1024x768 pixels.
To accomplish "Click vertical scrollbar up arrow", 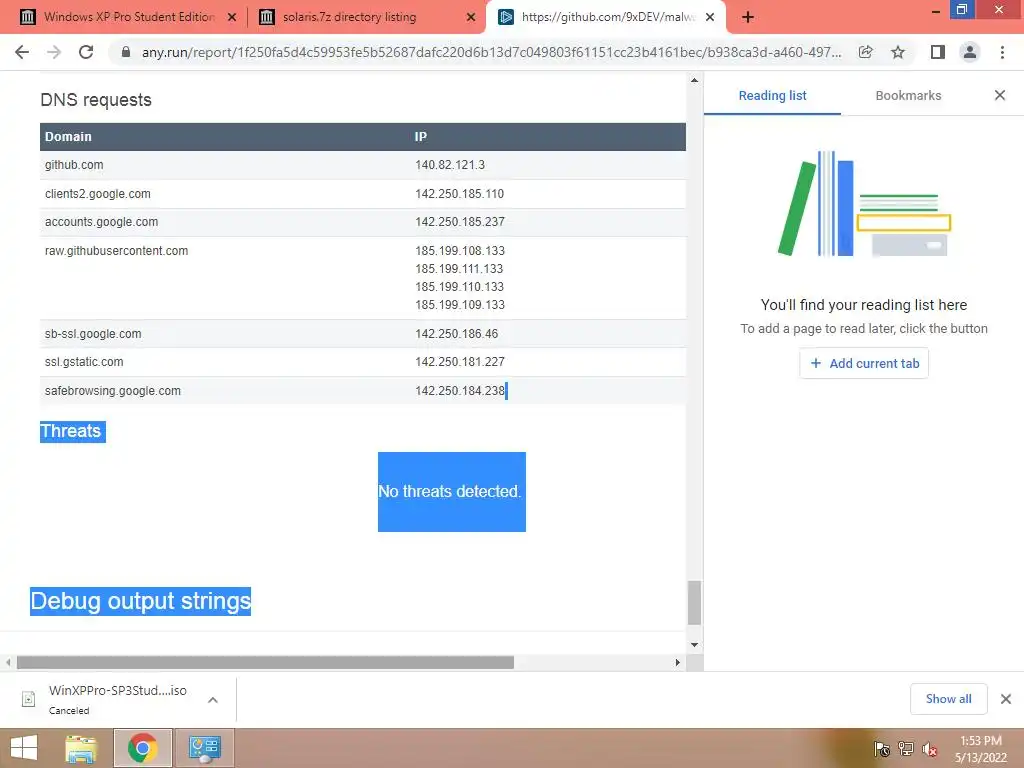I will pos(694,80).
